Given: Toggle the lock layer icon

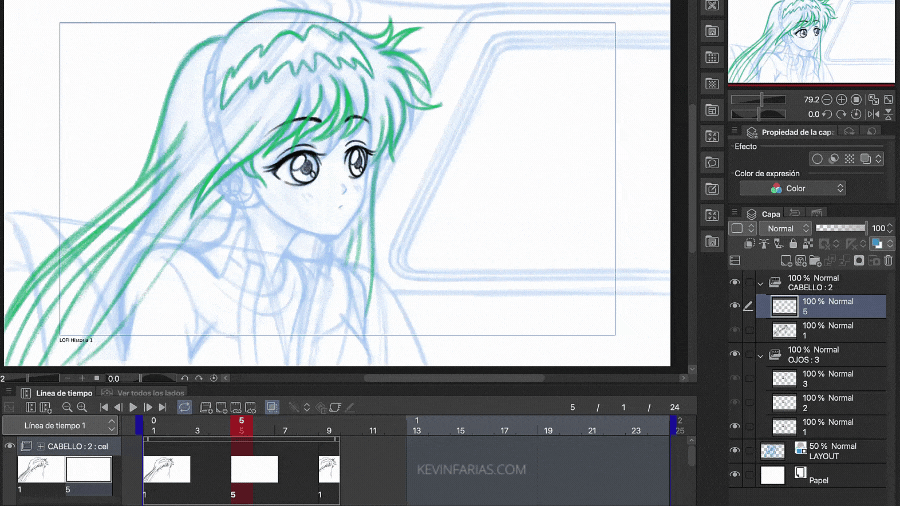Looking at the screenshot, I should click(x=793, y=244).
